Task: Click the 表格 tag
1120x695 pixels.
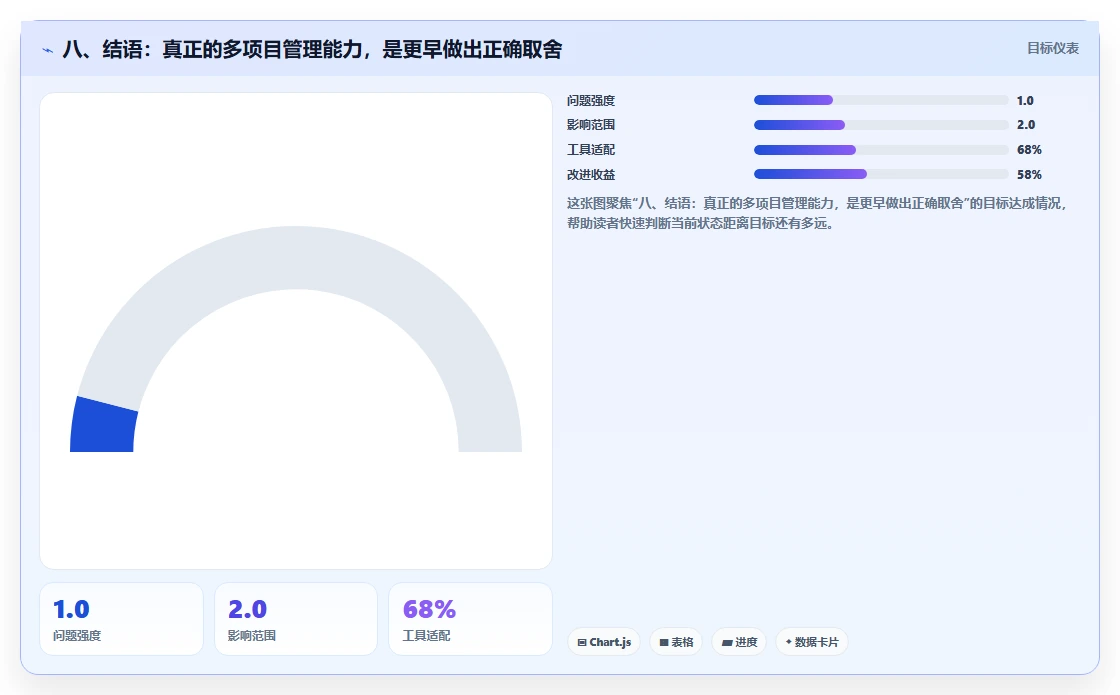Action: pos(676,642)
